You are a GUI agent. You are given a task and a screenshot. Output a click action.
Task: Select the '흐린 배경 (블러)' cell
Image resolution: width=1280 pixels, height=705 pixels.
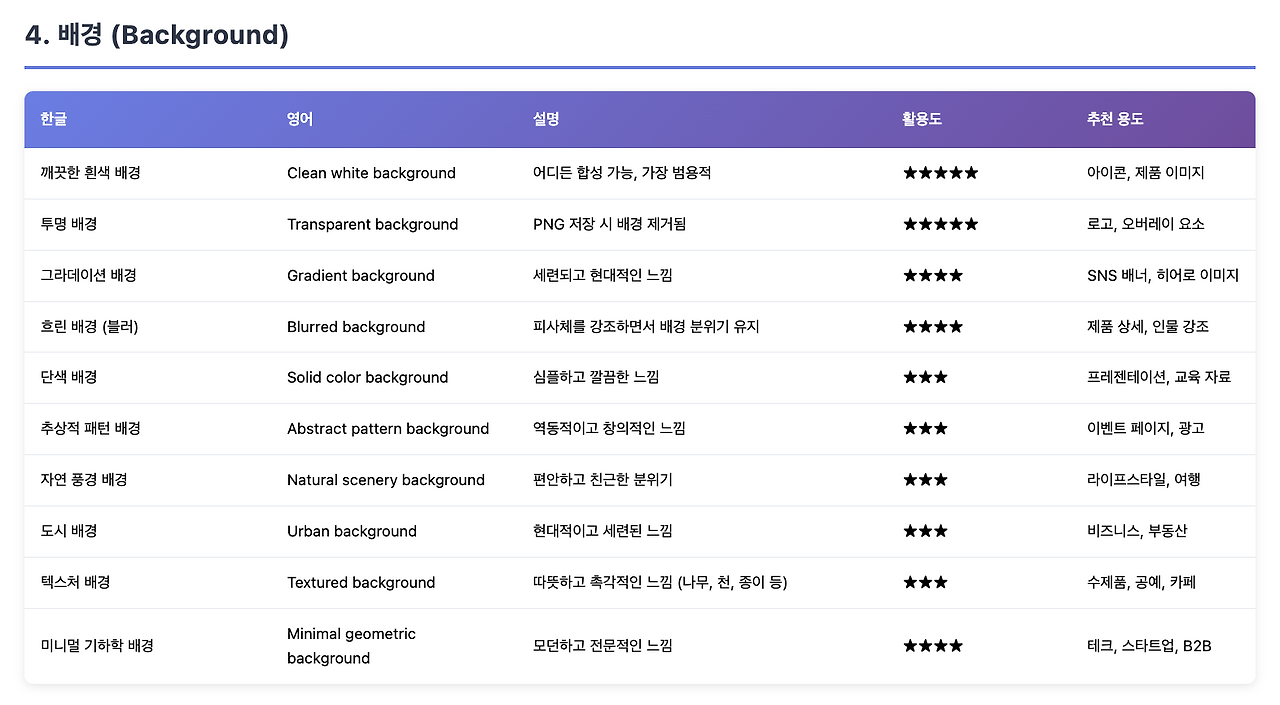click(x=89, y=327)
